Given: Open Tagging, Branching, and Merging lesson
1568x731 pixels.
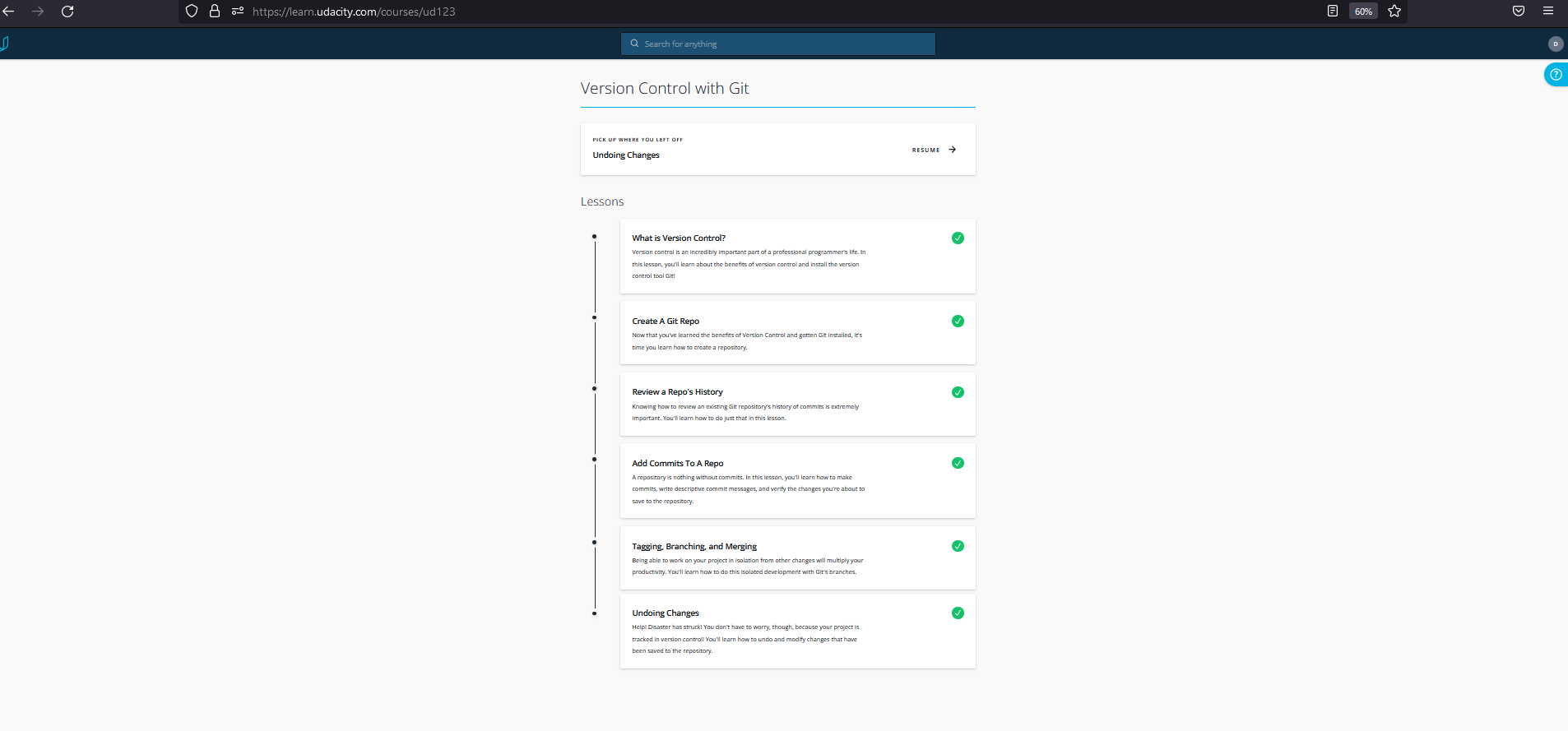Looking at the screenshot, I should point(694,547).
